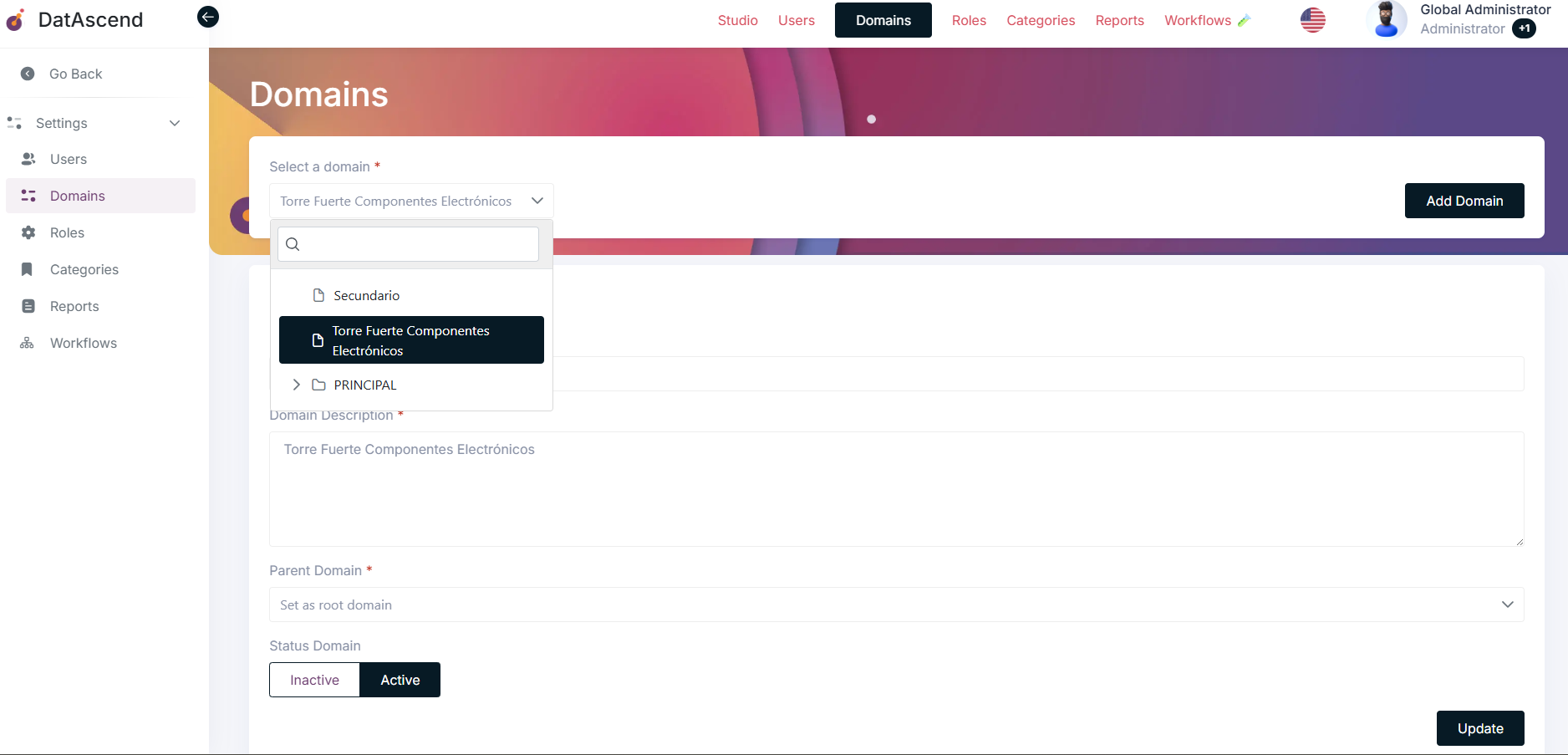1568x755 pixels.
Task: Click the DatAscend logo icon
Action: [x=16, y=20]
